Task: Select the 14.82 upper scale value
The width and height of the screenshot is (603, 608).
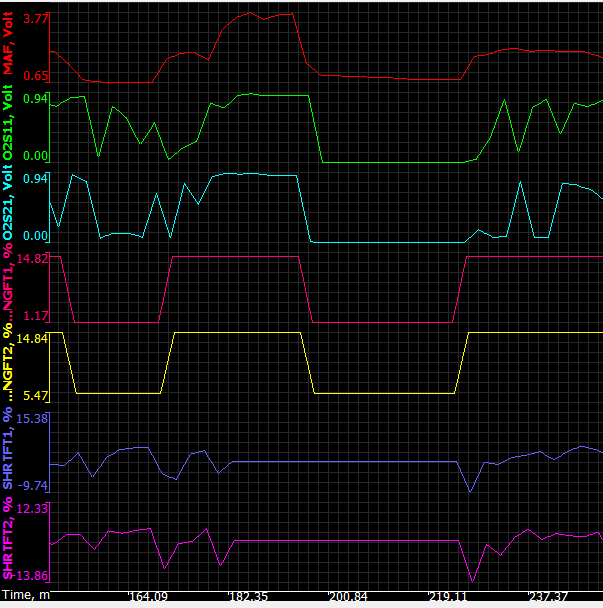Action: click(x=33, y=259)
